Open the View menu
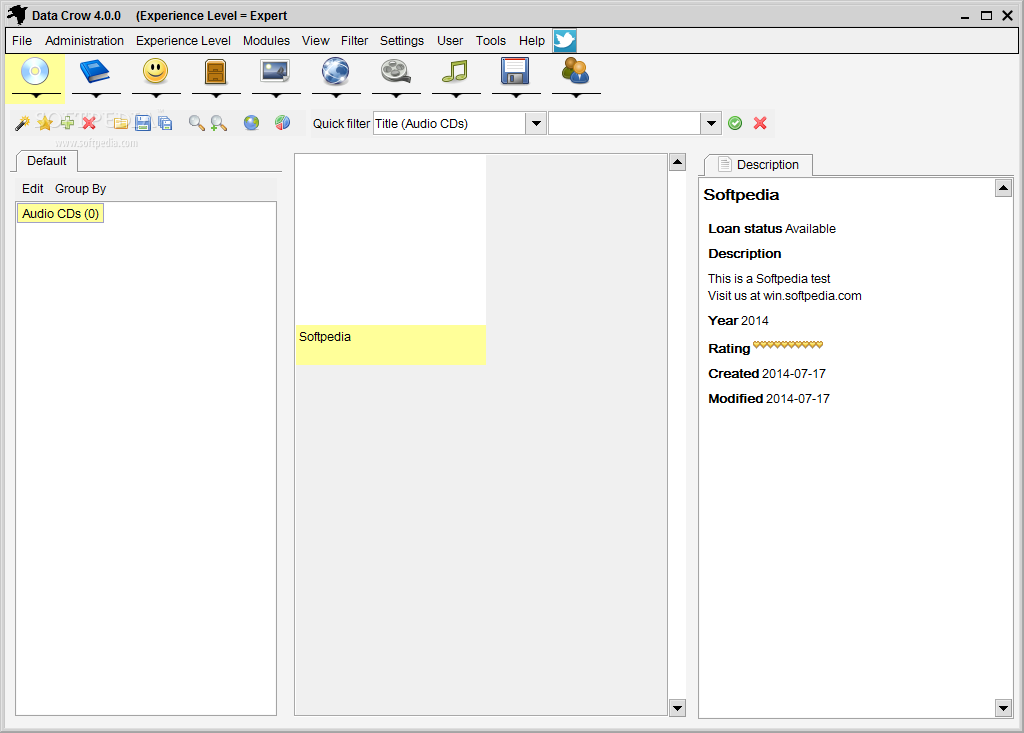Image resolution: width=1024 pixels, height=733 pixels. 315,41
